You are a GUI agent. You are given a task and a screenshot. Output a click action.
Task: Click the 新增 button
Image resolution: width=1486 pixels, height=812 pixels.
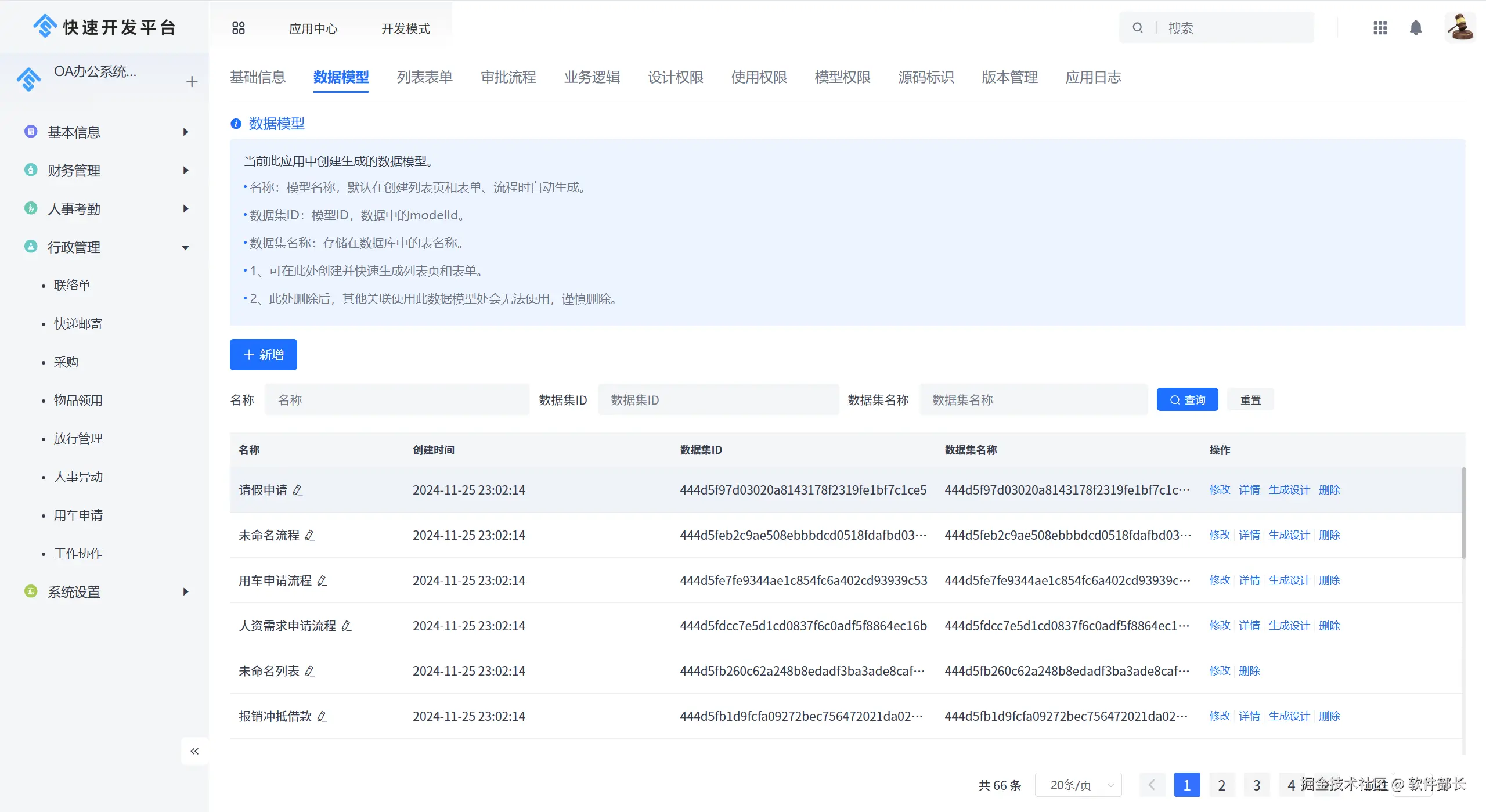click(264, 355)
